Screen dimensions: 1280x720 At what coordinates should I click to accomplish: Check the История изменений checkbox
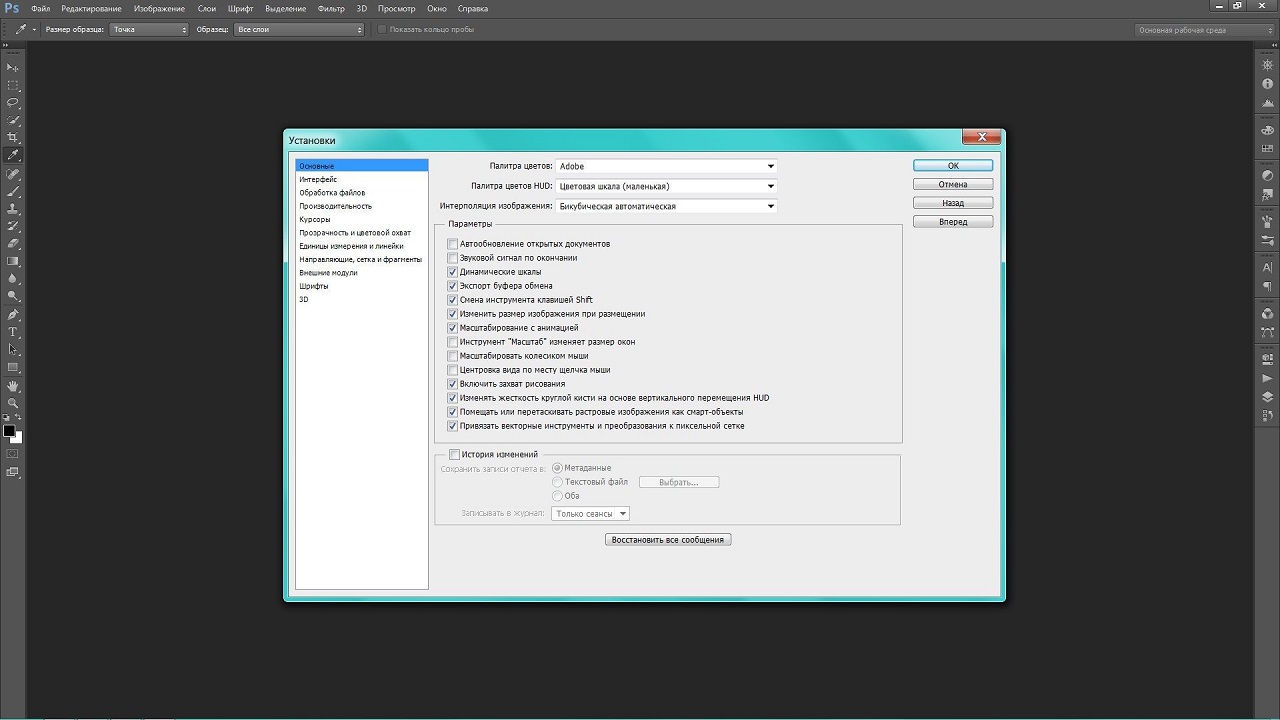tap(454, 455)
